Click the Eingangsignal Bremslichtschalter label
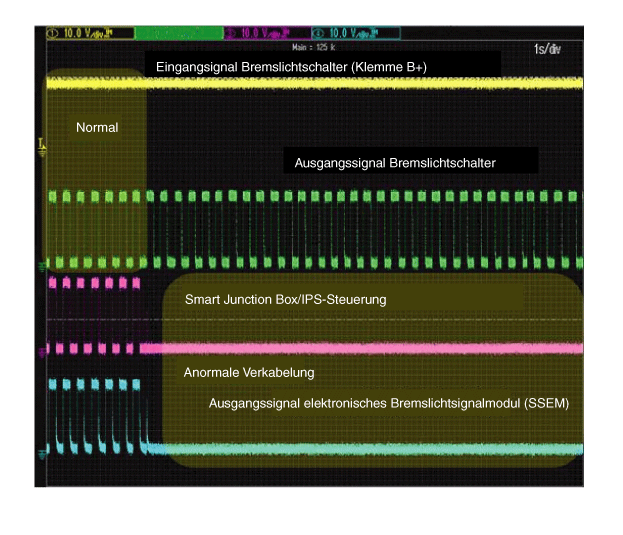Viewport: 623px width, 535px height. pyautogui.click(x=292, y=67)
